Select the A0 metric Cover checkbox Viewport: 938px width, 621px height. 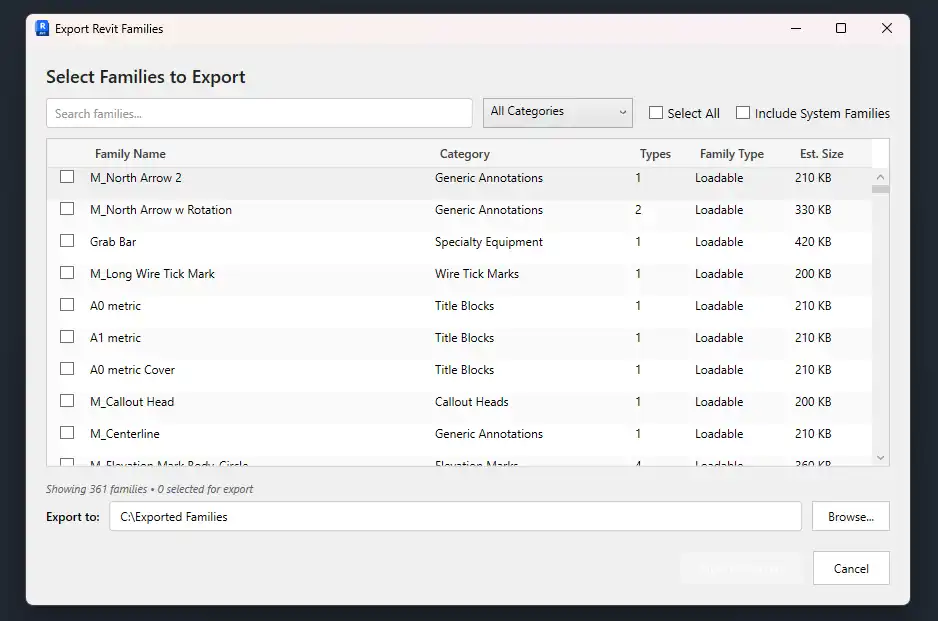tap(67, 369)
